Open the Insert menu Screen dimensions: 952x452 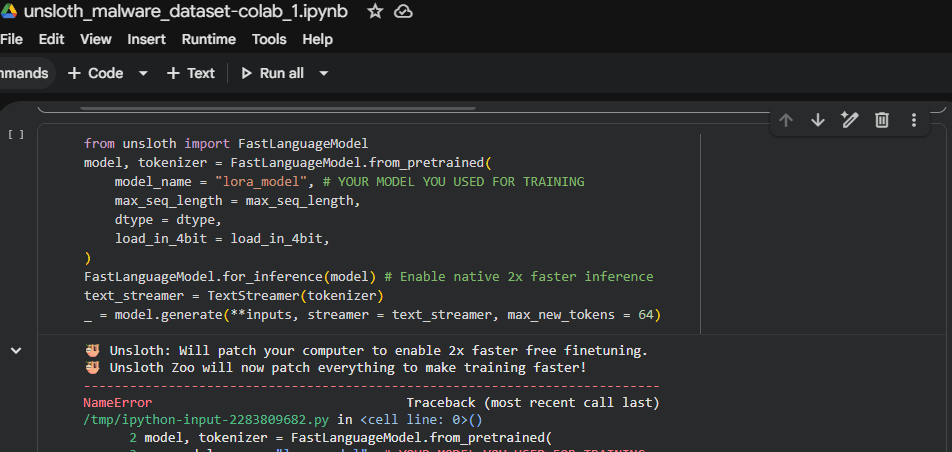tap(146, 39)
